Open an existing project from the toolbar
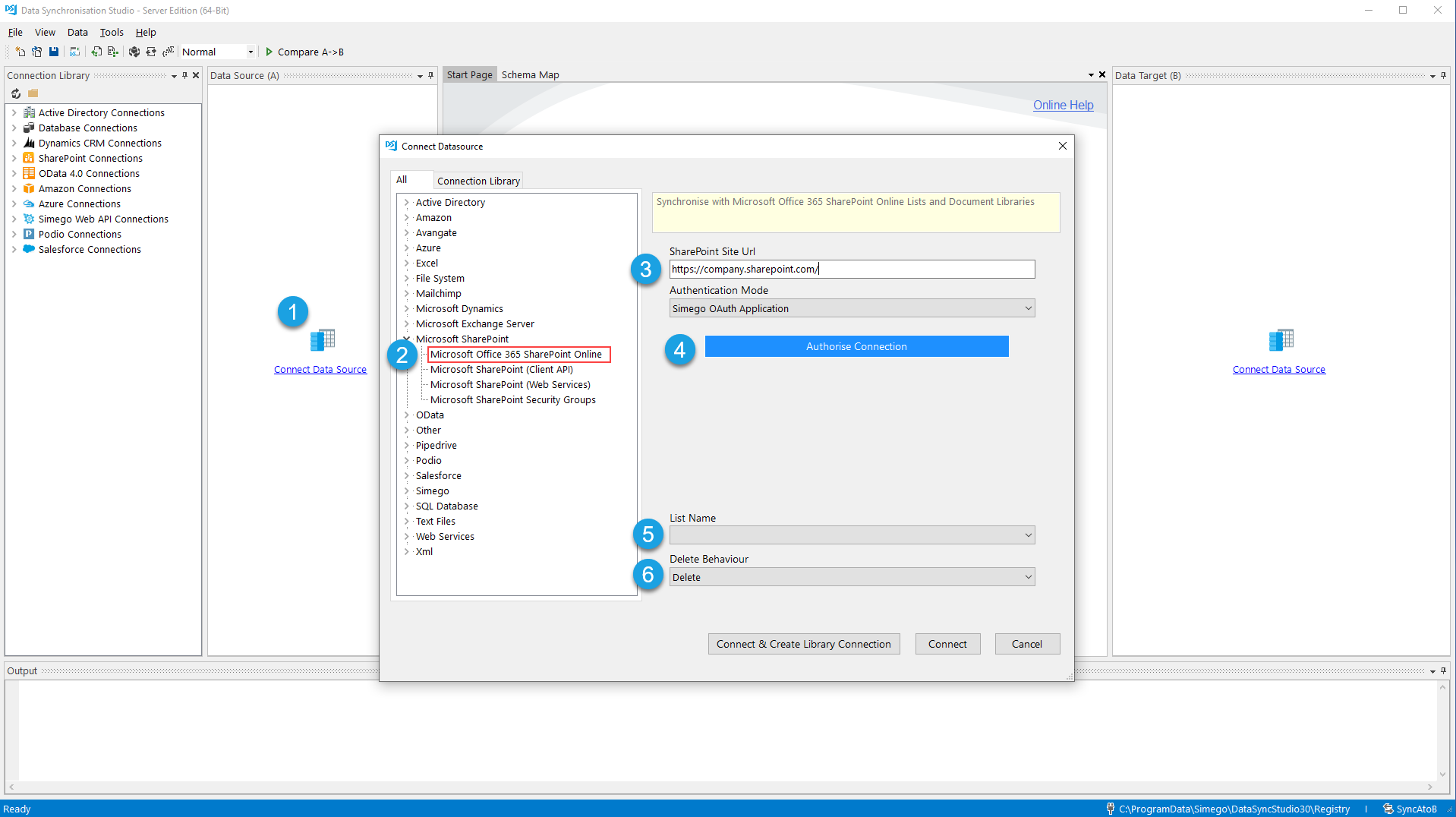The image size is (1456, 817). (x=36, y=52)
